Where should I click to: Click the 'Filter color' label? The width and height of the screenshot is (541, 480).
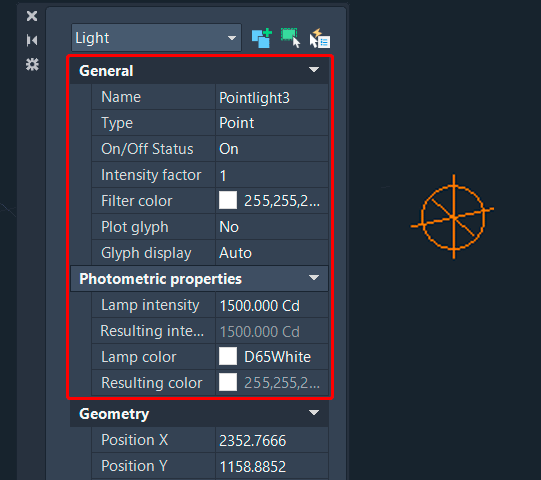point(137,201)
